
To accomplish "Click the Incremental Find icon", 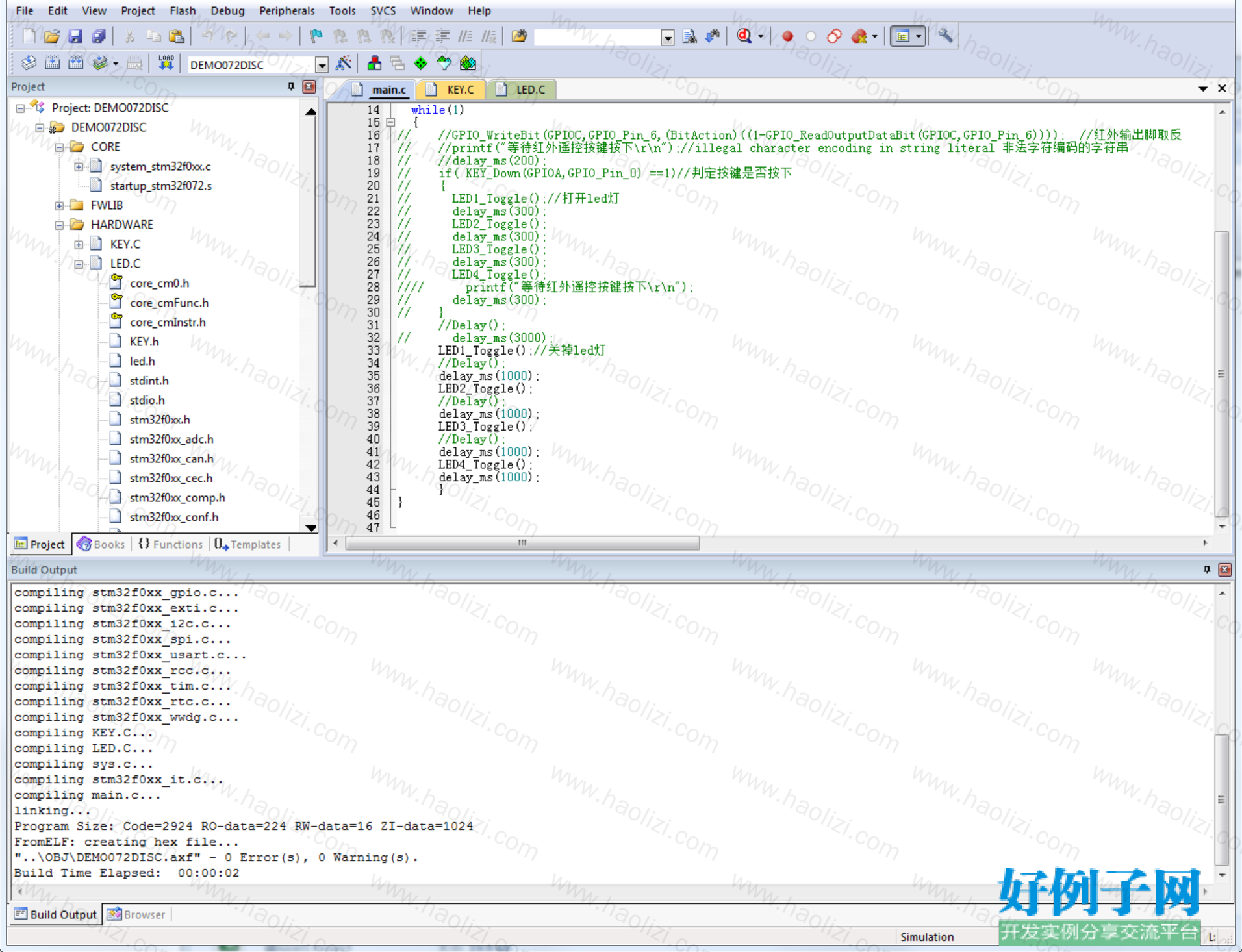I will tap(713, 36).
